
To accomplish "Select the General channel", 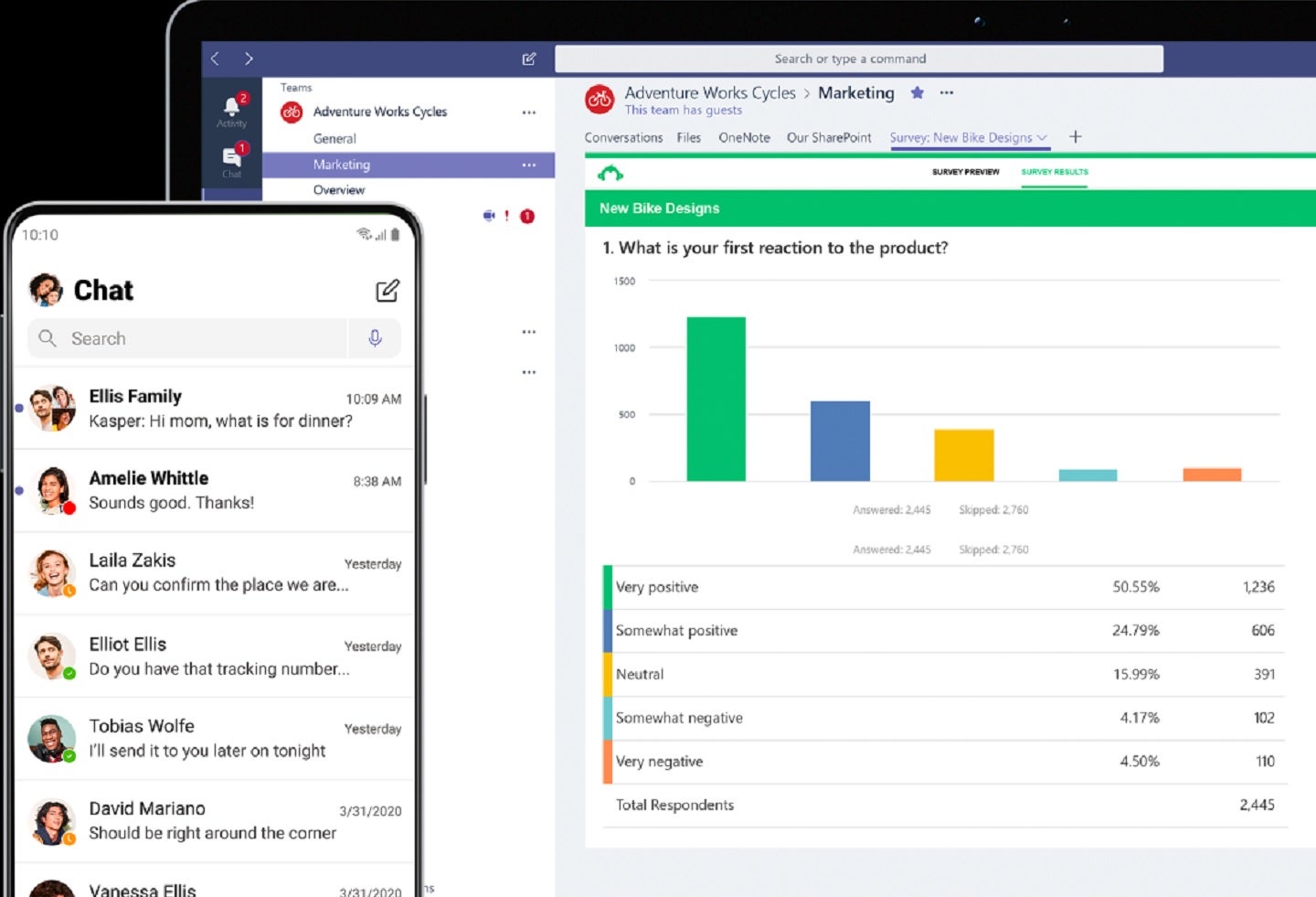I will 334,139.
